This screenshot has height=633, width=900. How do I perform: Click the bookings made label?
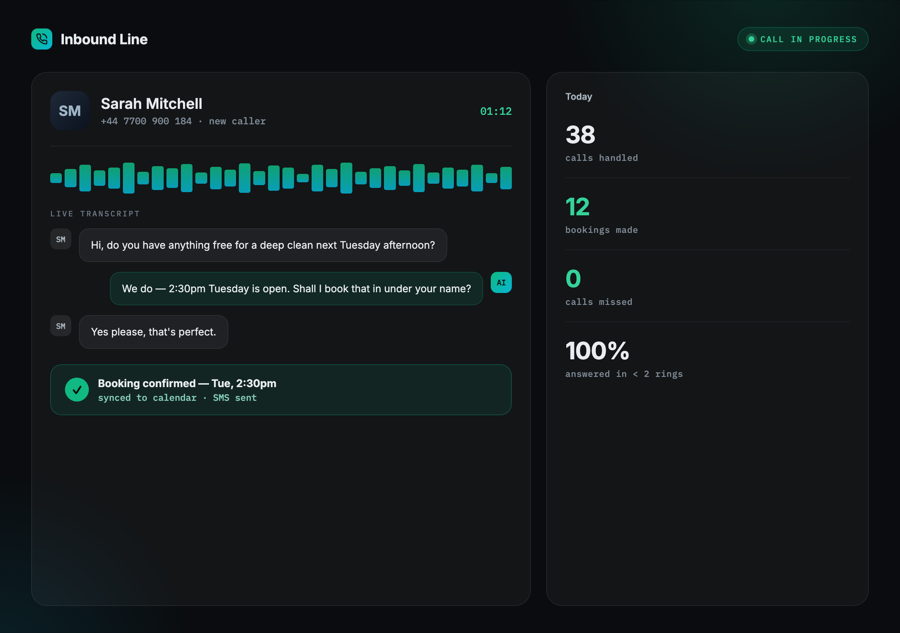[x=602, y=230]
